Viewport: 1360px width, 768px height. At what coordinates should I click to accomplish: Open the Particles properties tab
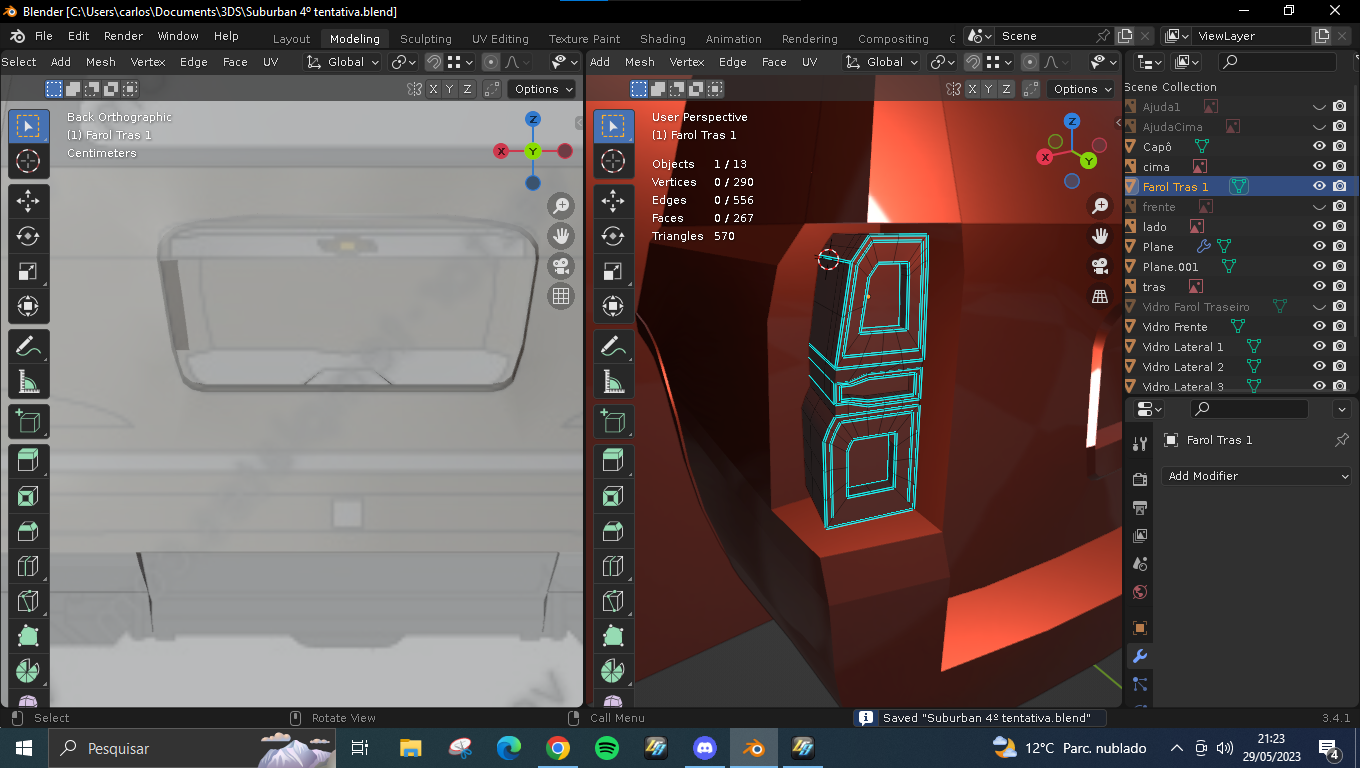(1139, 684)
